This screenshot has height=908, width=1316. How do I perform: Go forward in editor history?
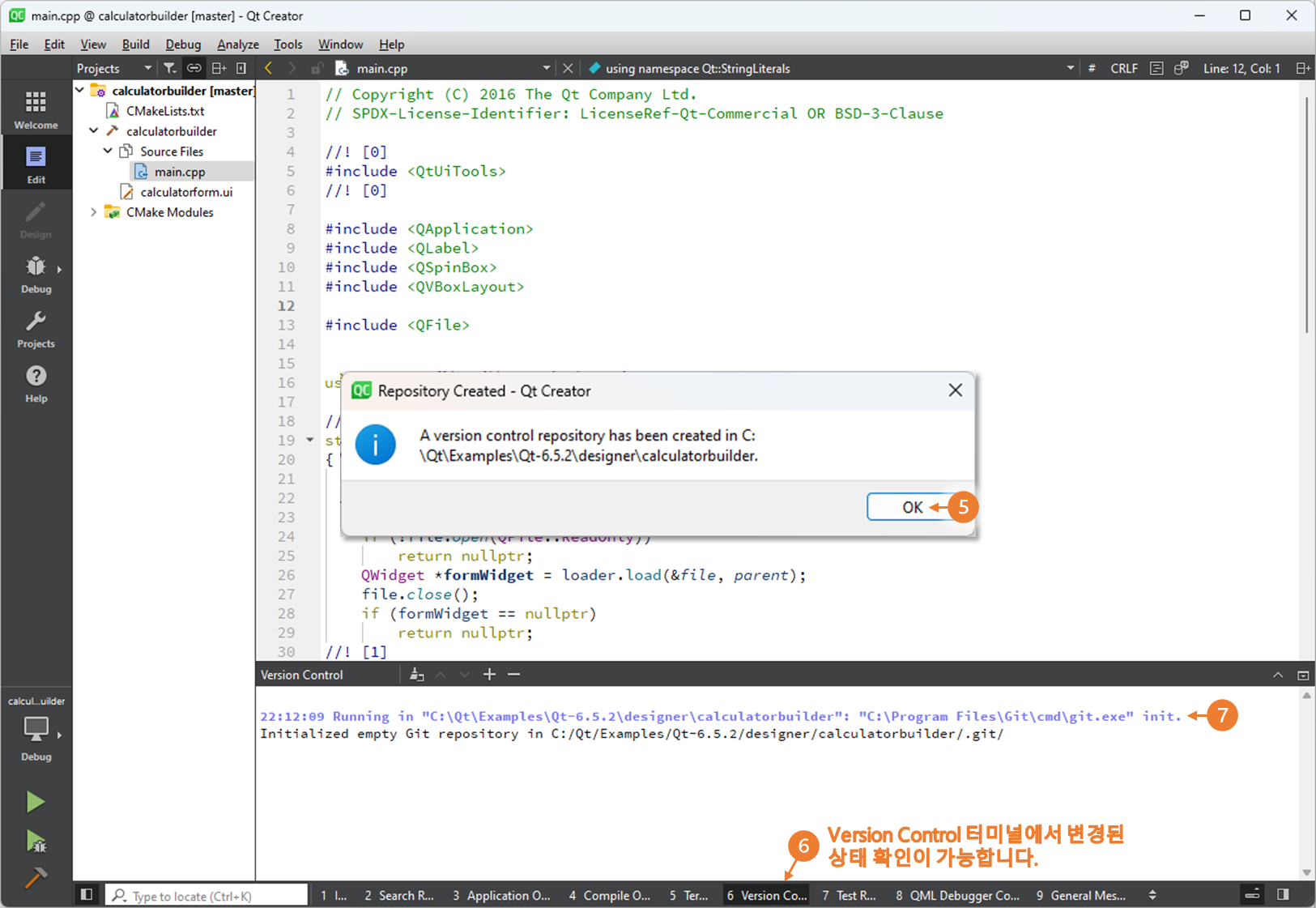click(292, 68)
